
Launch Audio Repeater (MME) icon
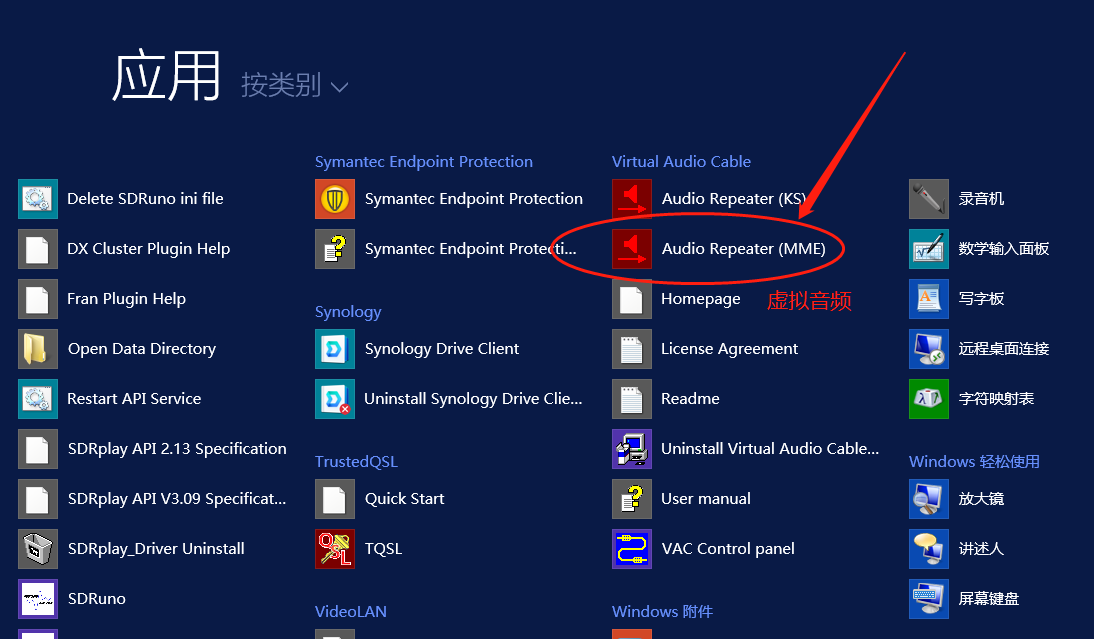[x=632, y=249]
